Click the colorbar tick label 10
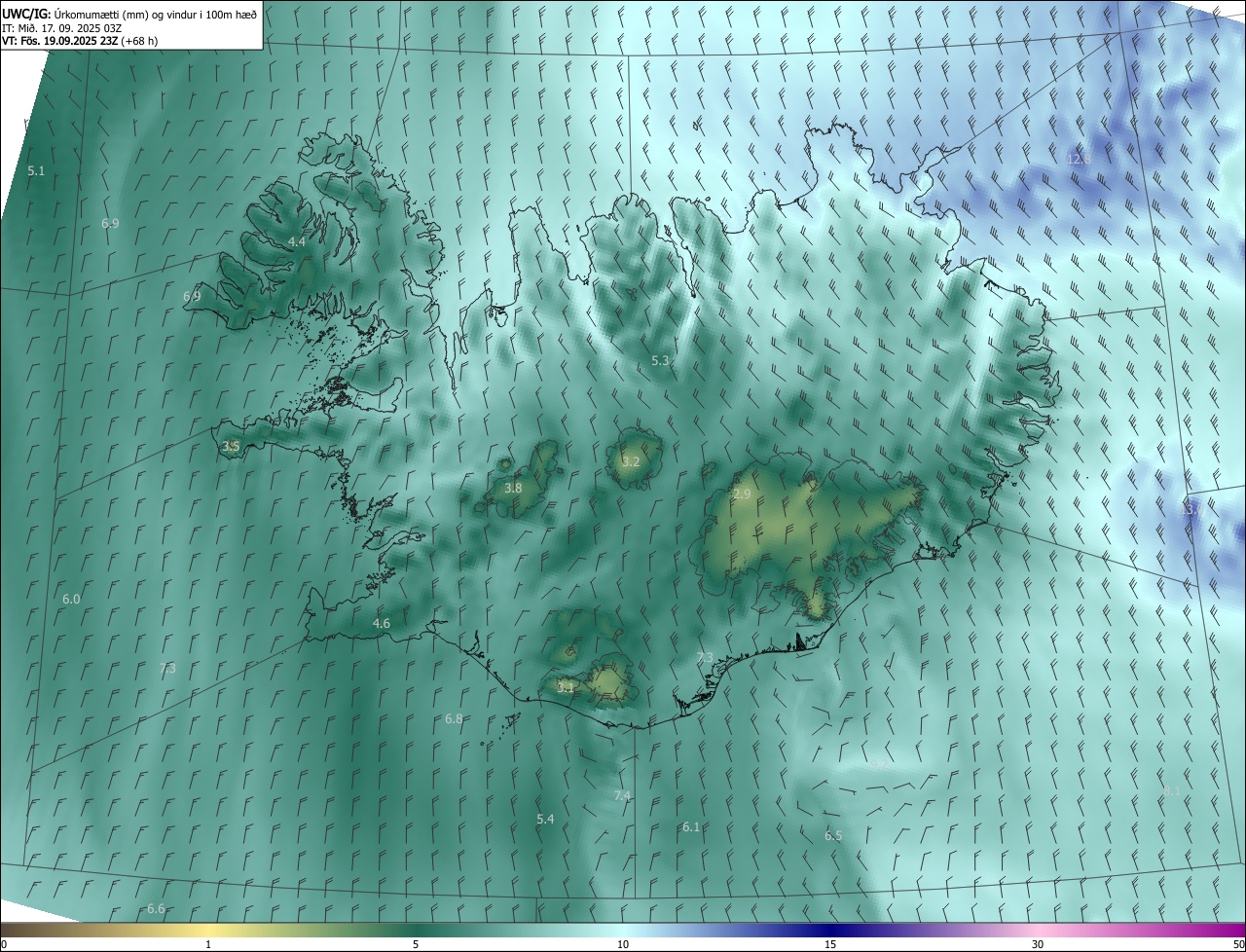 pyautogui.click(x=623, y=944)
